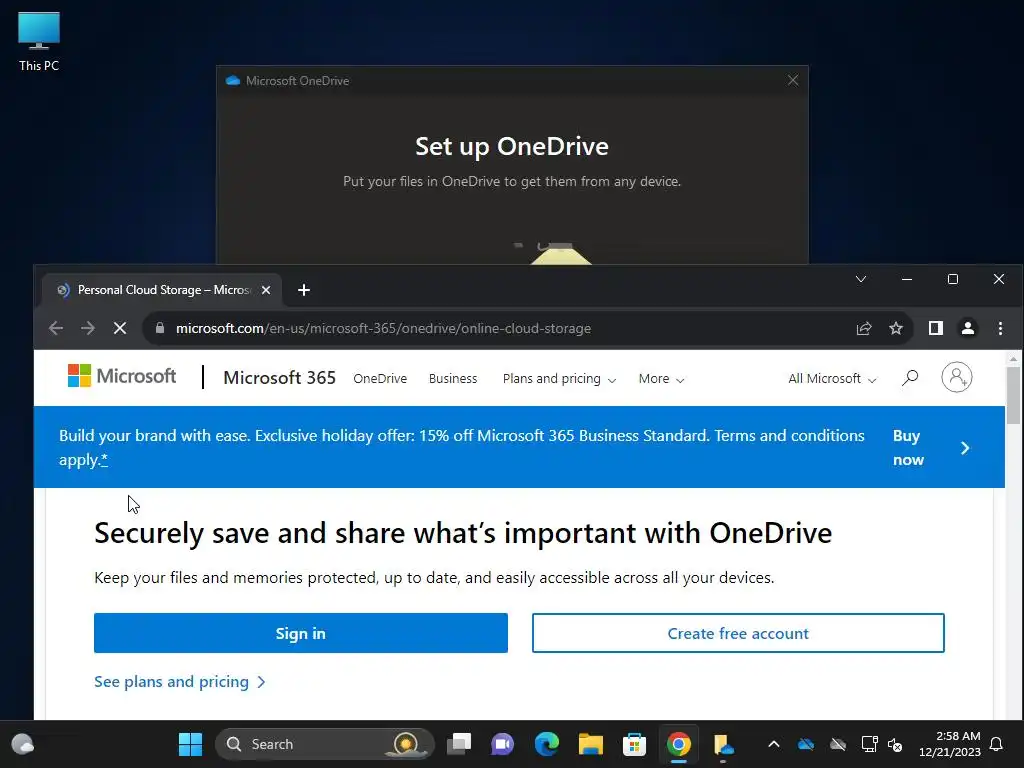The height and width of the screenshot is (768, 1024).
Task: Click Create free account button
Action: [x=738, y=633]
